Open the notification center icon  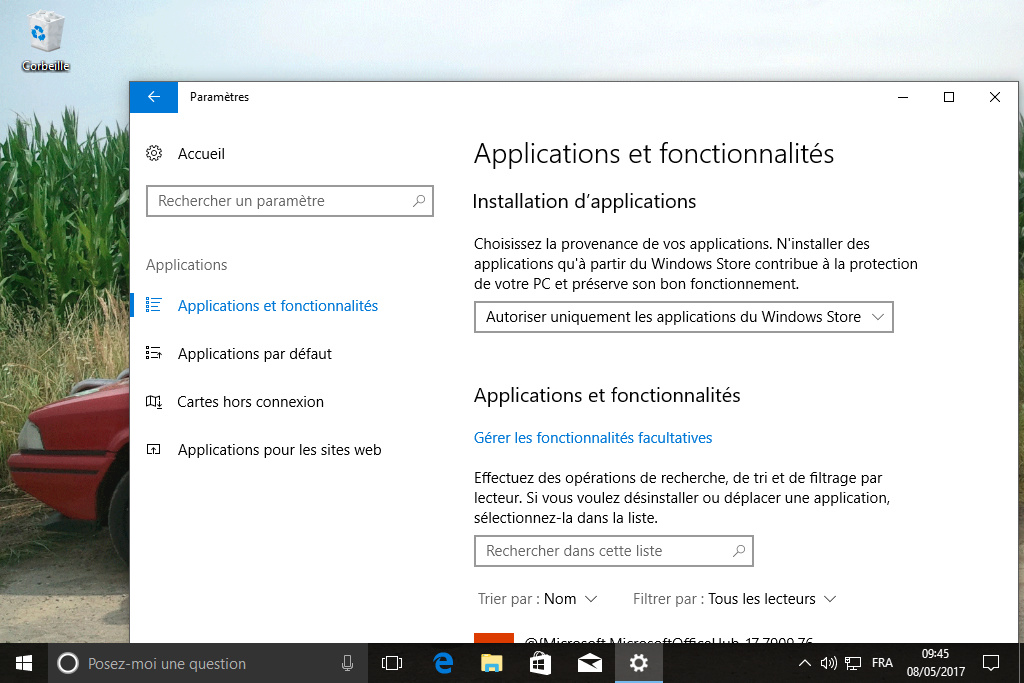tap(990, 663)
